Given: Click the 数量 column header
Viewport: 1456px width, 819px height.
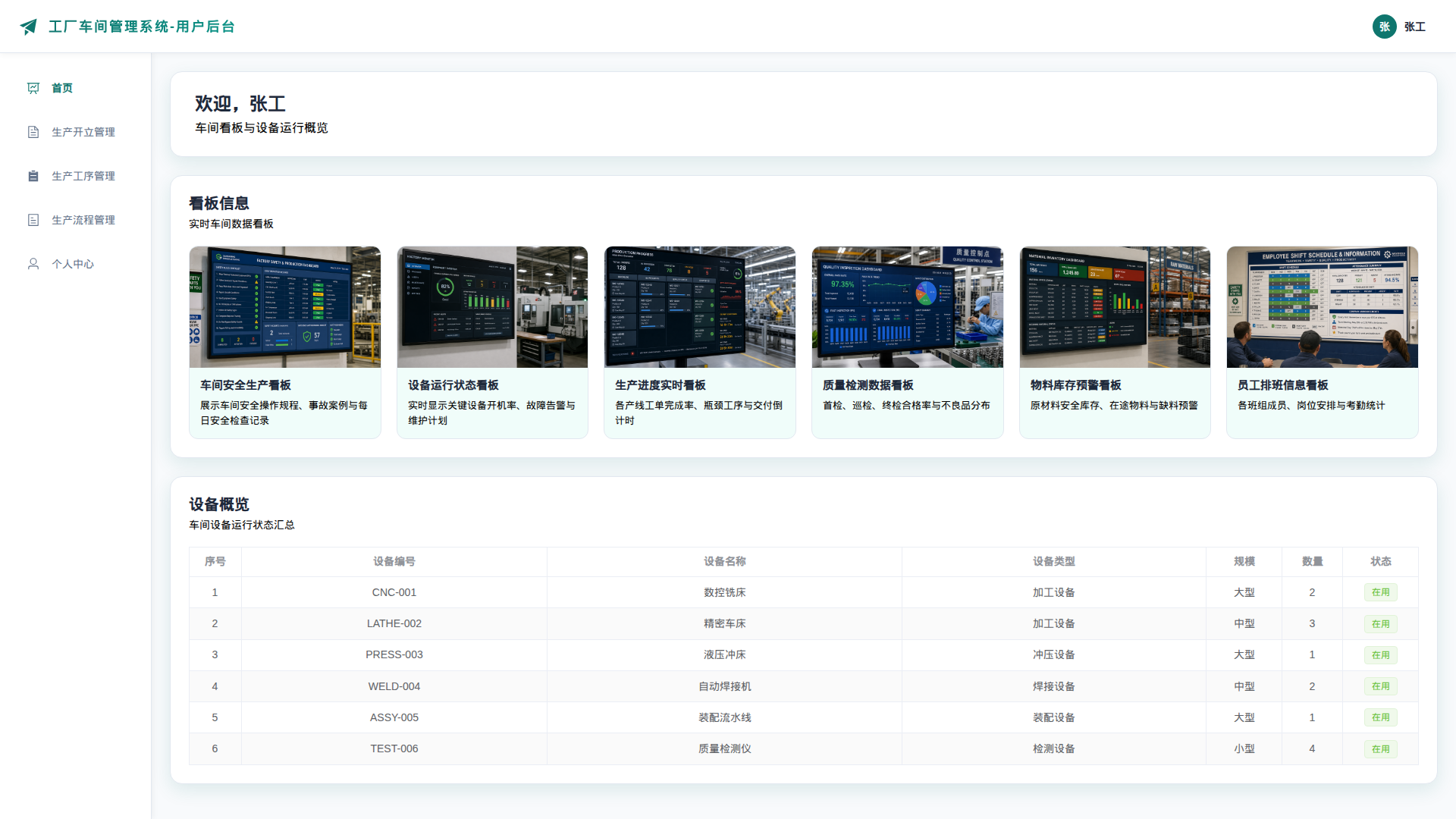Looking at the screenshot, I should (x=1313, y=561).
